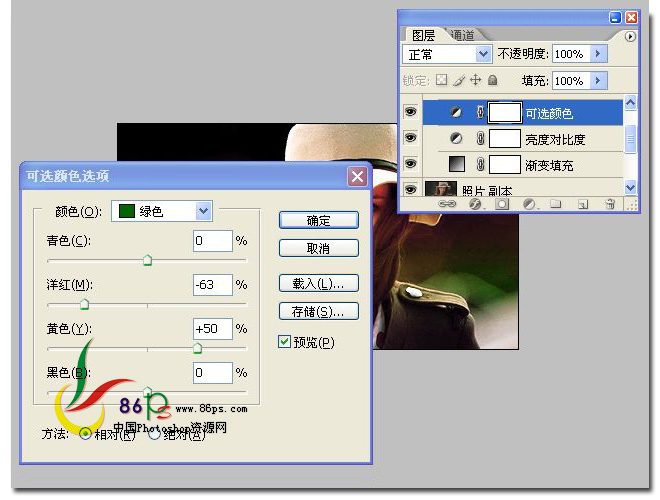This screenshot has width=660, height=500.
Task: Click the chain link of 亮度对比度 layer
Action: pyautogui.click(x=480, y=138)
